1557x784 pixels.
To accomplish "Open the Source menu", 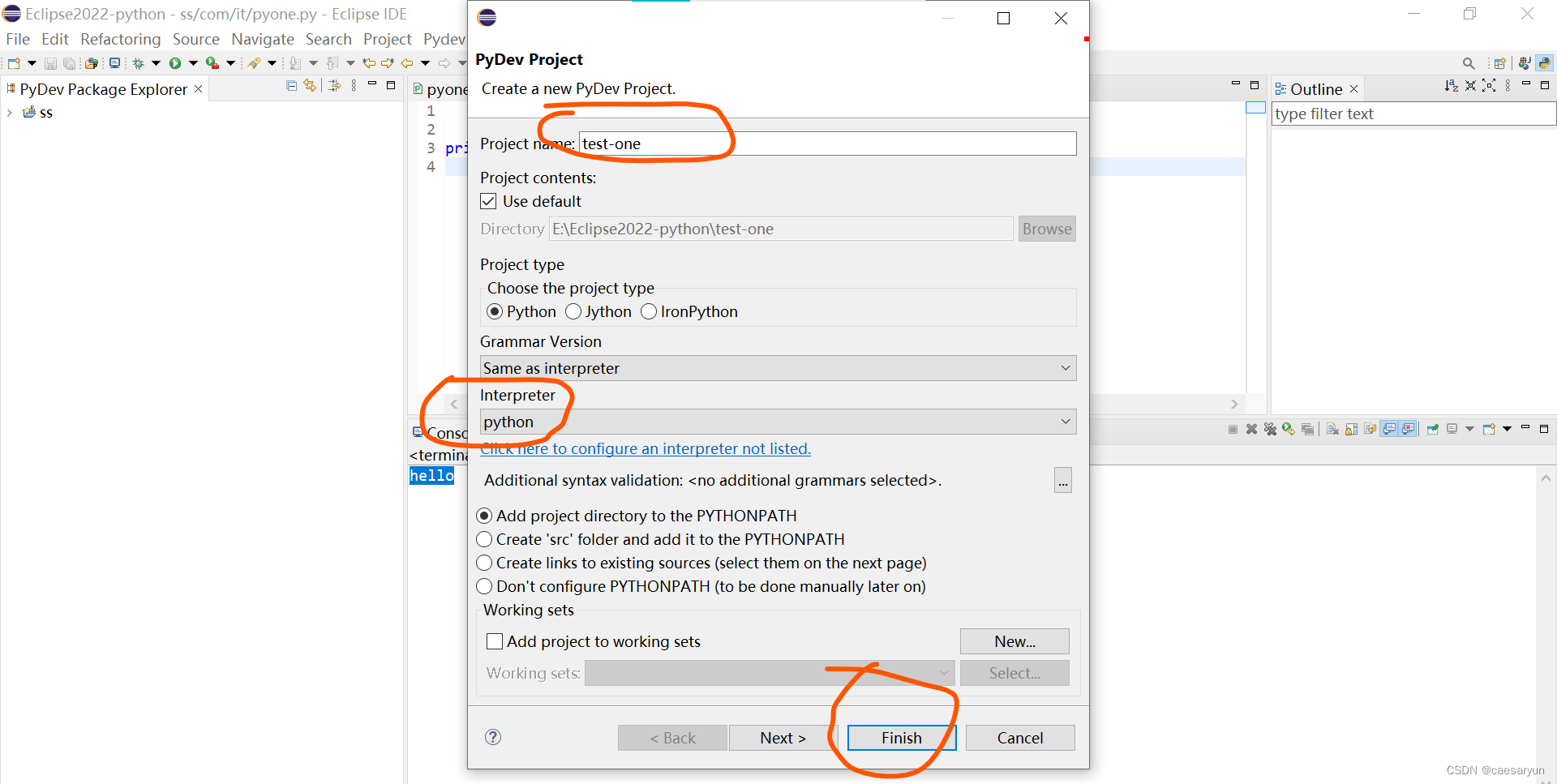I will tap(196, 39).
